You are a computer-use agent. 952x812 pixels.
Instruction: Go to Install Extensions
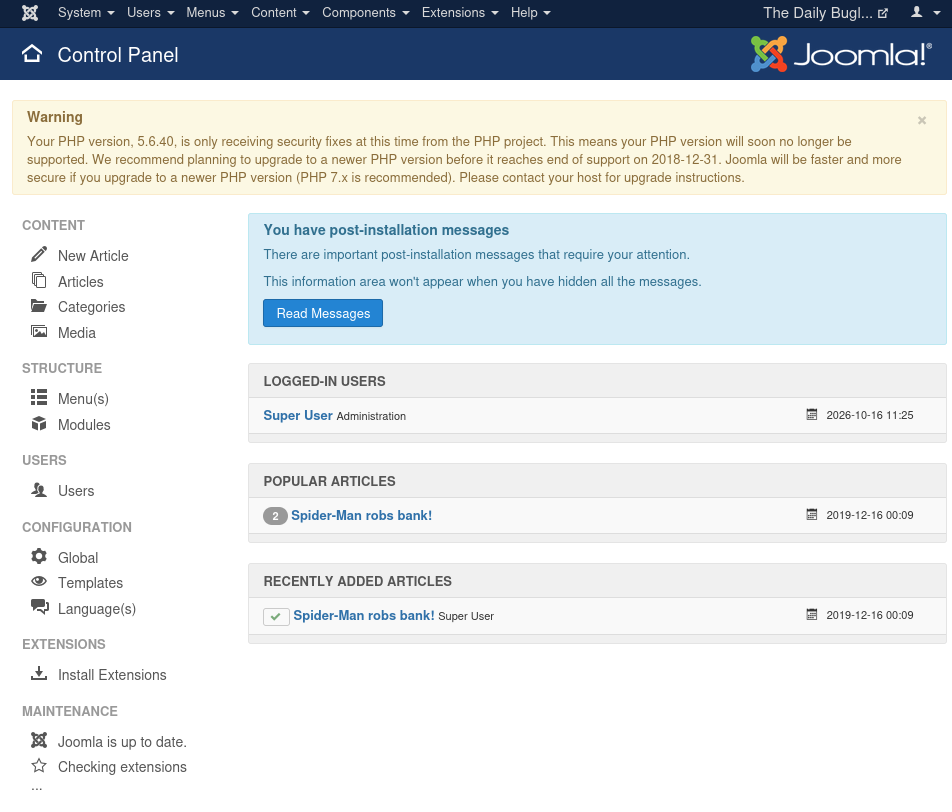[x=112, y=675]
